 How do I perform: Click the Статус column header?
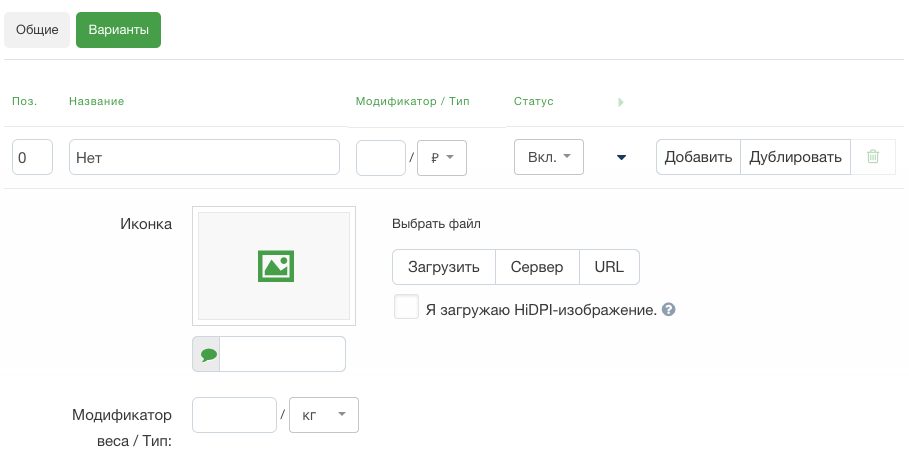tap(533, 101)
